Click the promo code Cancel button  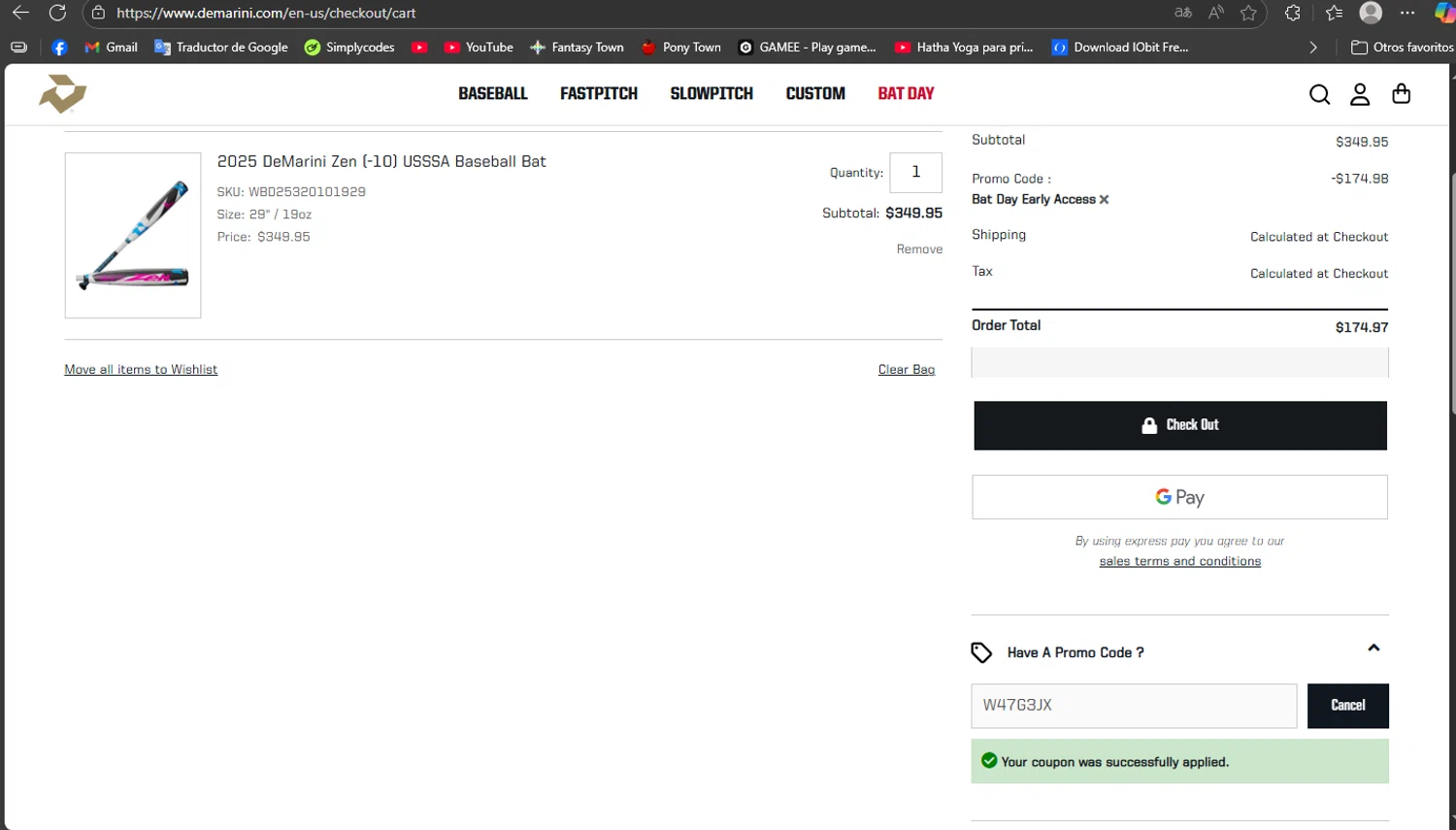[1347, 706]
